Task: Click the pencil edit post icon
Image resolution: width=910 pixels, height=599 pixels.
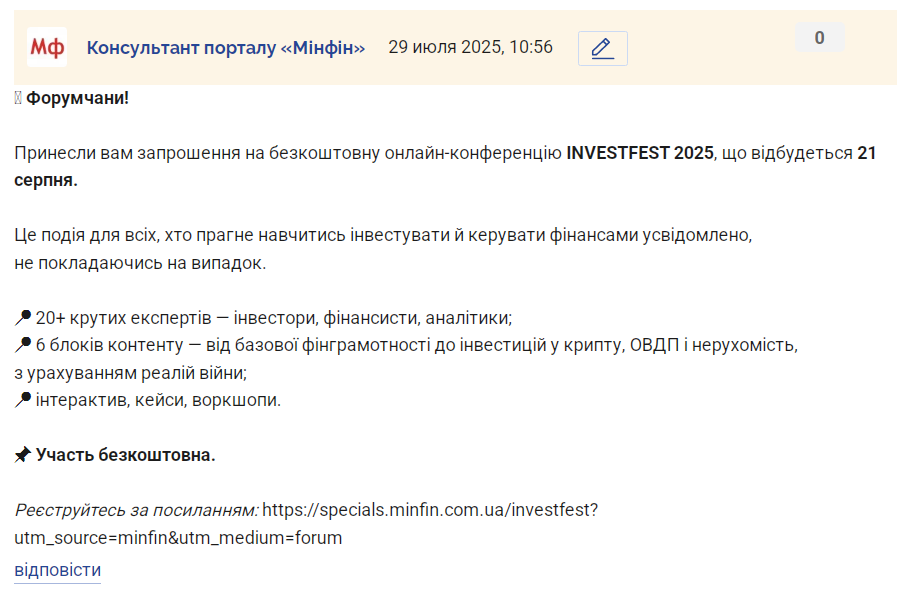Action: tap(602, 48)
